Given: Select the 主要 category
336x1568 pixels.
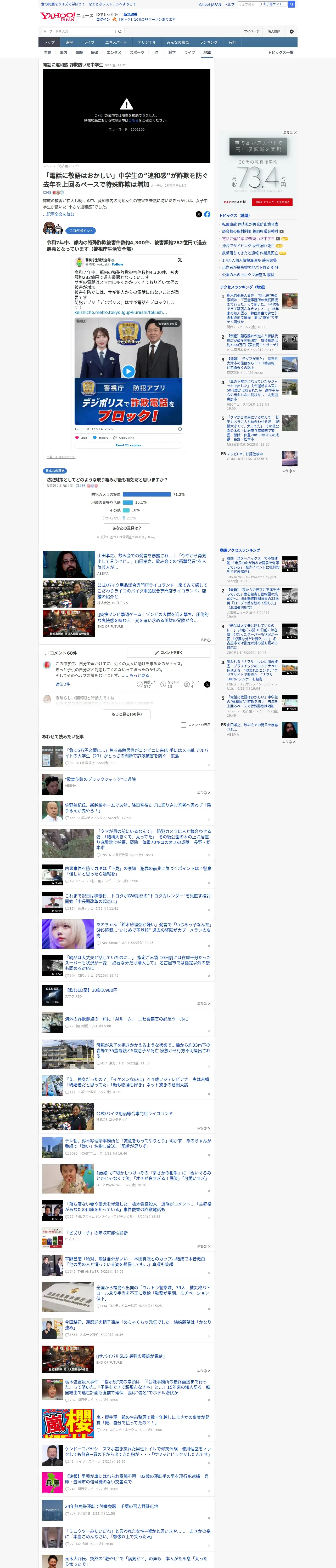Looking at the screenshot, I should click(x=48, y=52).
